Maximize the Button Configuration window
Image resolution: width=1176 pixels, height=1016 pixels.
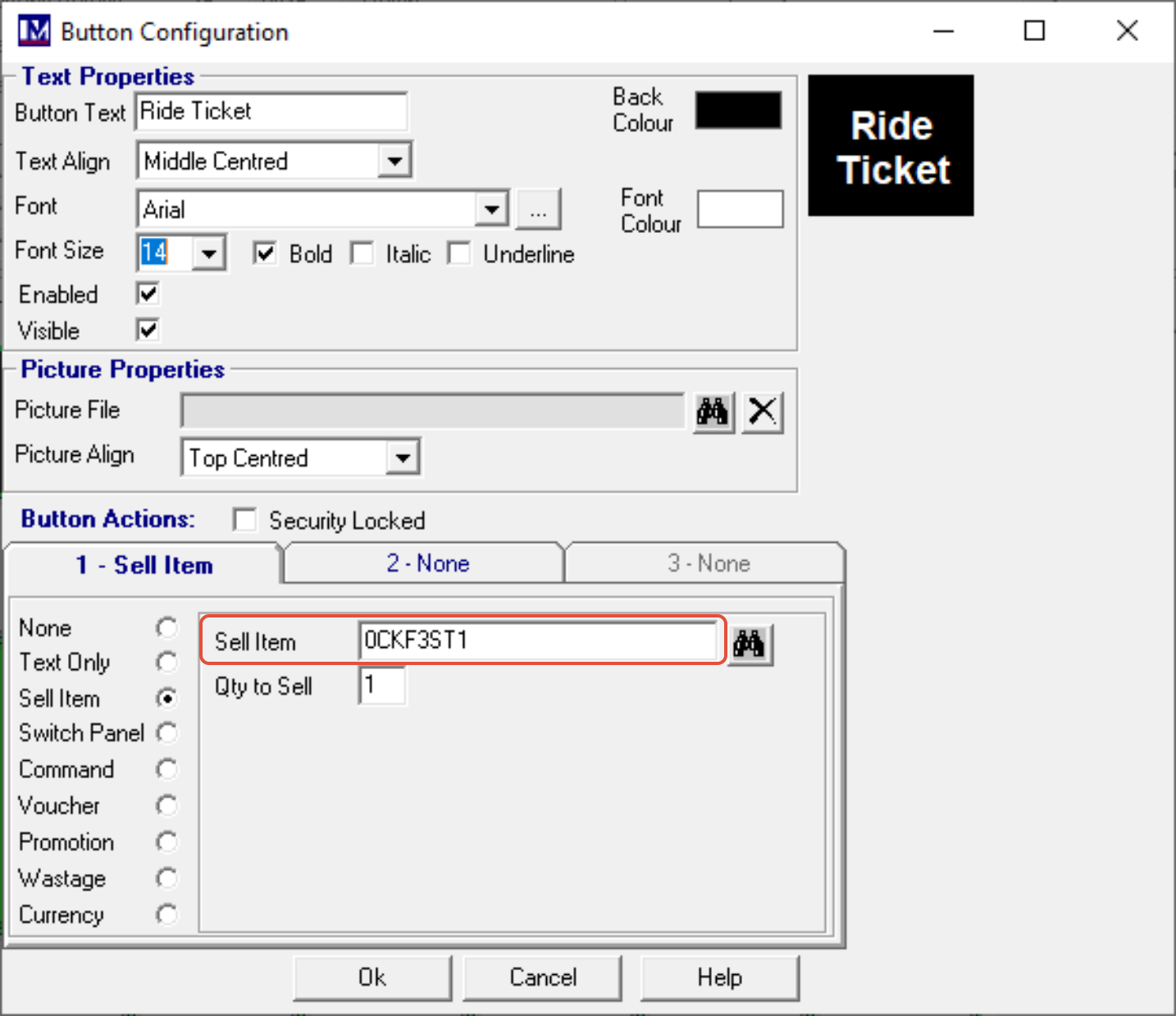pyautogui.click(x=1035, y=31)
